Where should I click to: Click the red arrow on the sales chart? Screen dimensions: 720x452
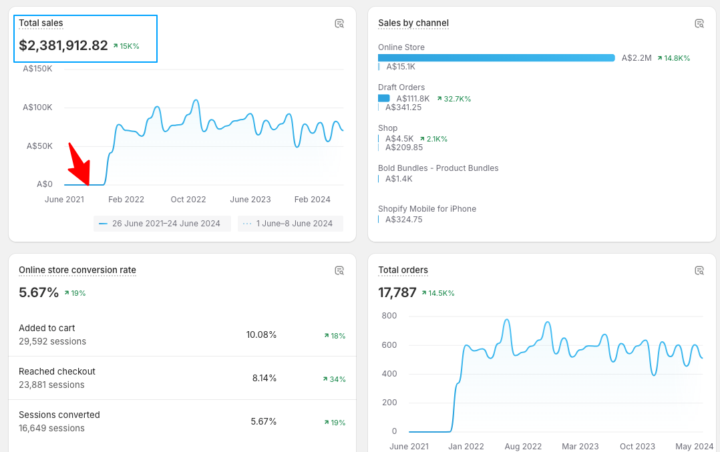(79, 163)
